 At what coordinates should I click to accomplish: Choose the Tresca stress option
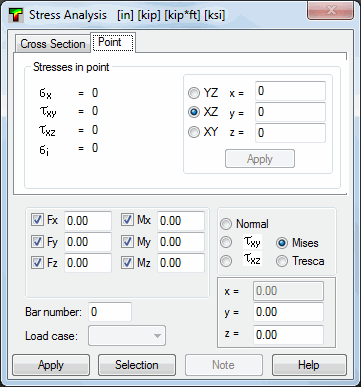[x=282, y=261]
